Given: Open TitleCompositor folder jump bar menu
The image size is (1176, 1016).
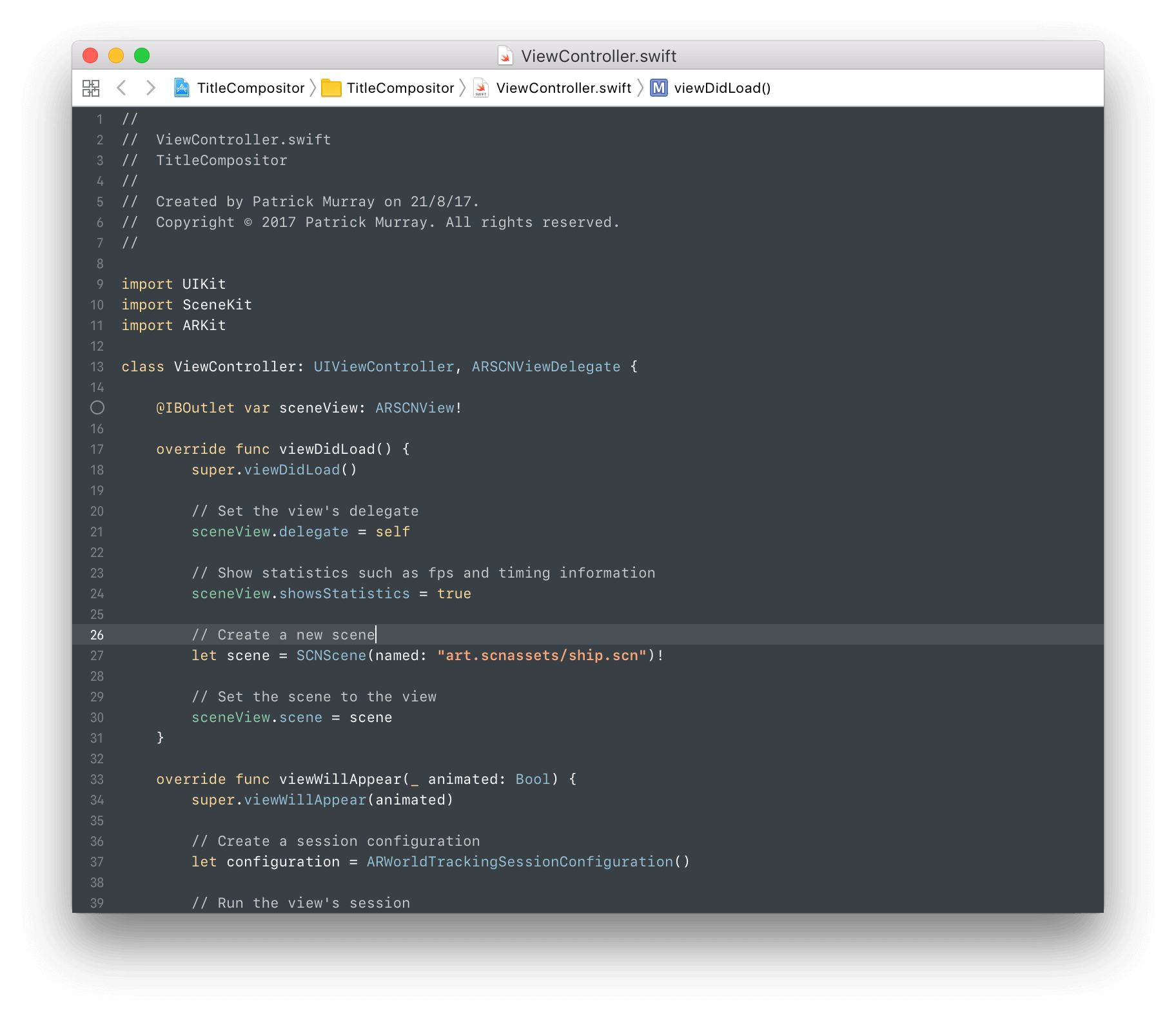Looking at the screenshot, I should click(400, 88).
